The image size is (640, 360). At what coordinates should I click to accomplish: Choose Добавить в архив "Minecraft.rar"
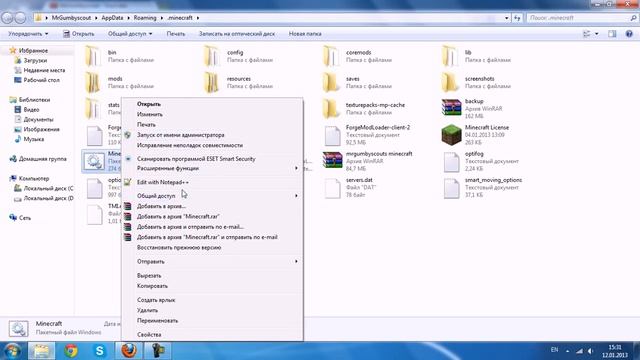178,216
